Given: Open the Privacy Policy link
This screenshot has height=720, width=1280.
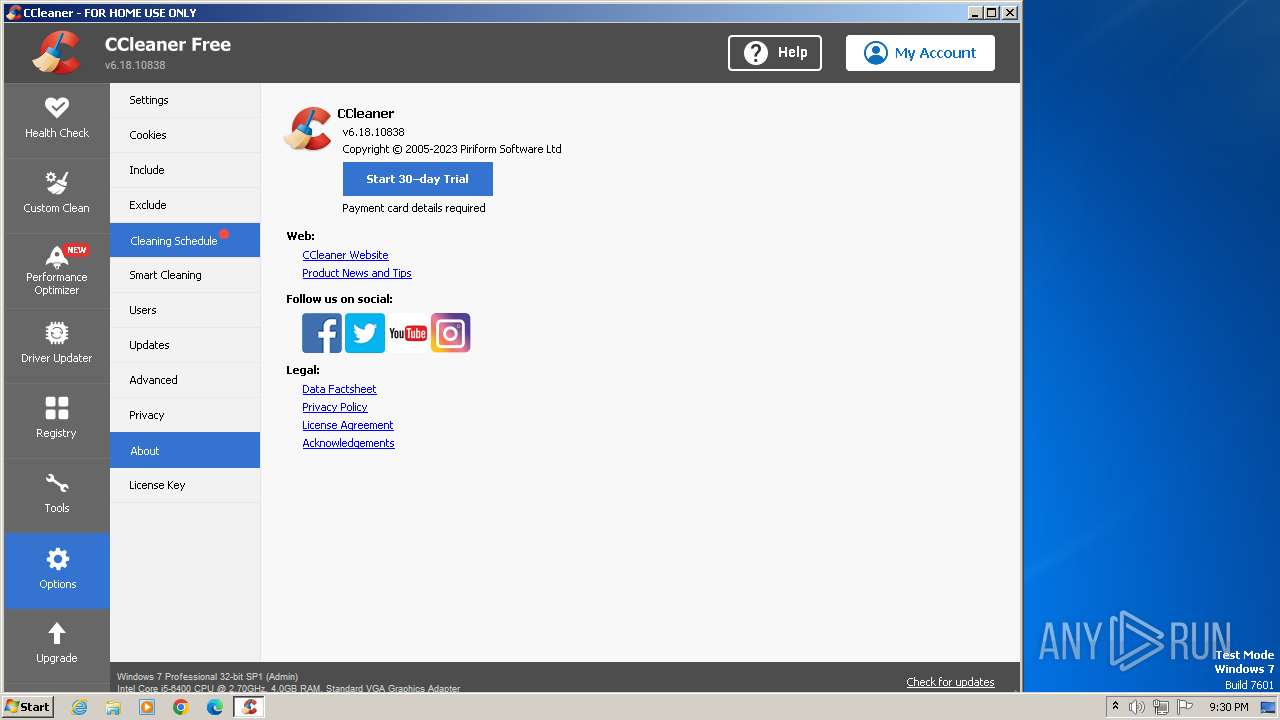Looking at the screenshot, I should tap(335, 407).
